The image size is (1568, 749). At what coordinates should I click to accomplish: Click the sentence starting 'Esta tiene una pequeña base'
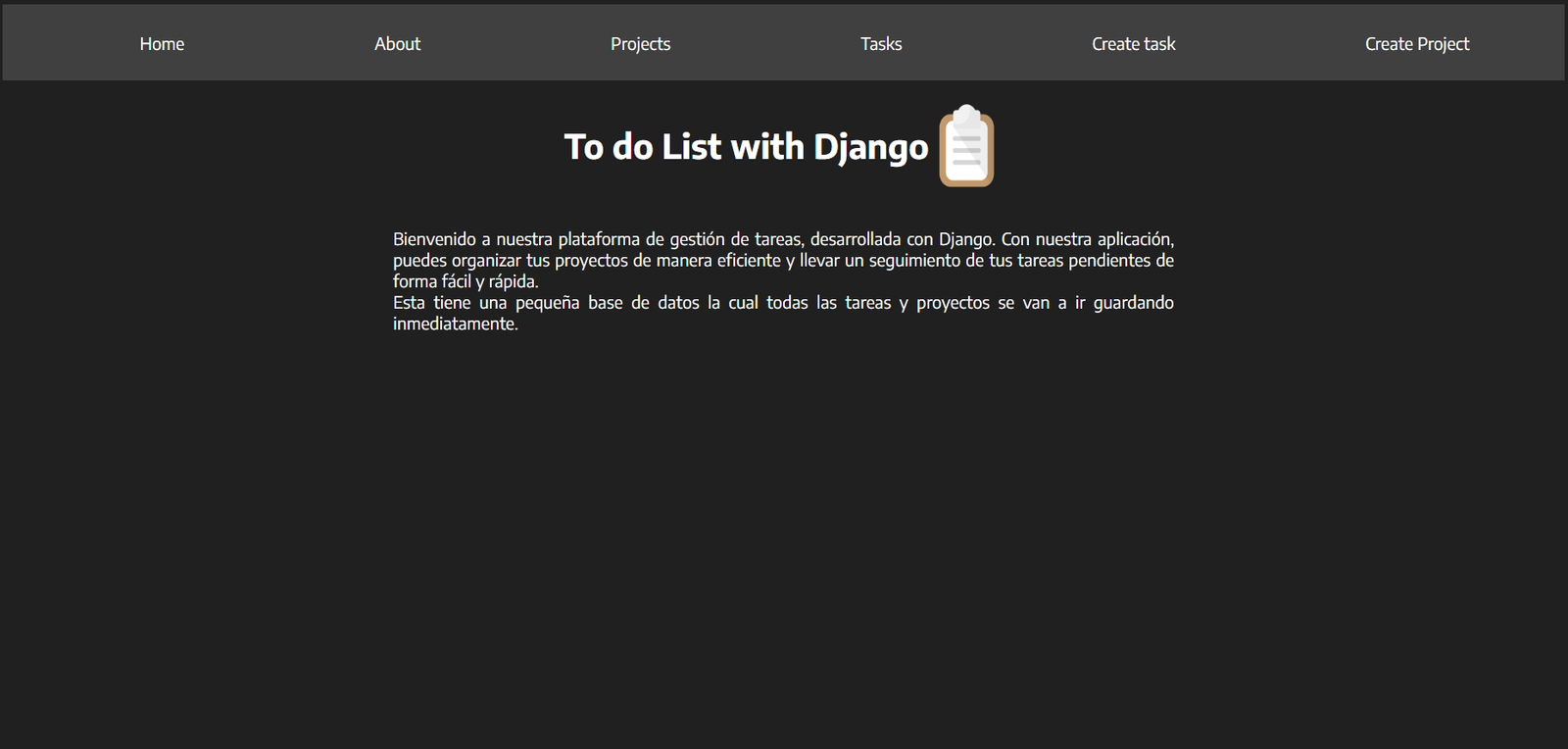pyautogui.click(x=783, y=313)
